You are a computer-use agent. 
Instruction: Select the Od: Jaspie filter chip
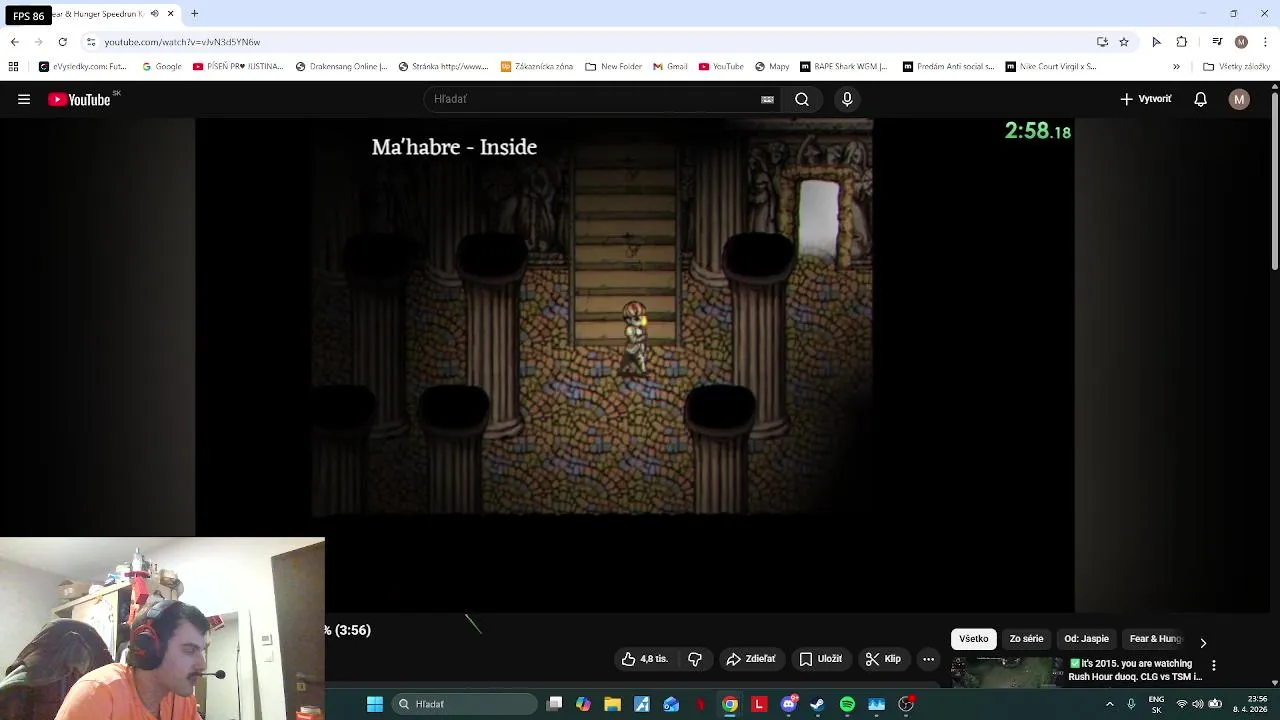(x=1086, y=639)
